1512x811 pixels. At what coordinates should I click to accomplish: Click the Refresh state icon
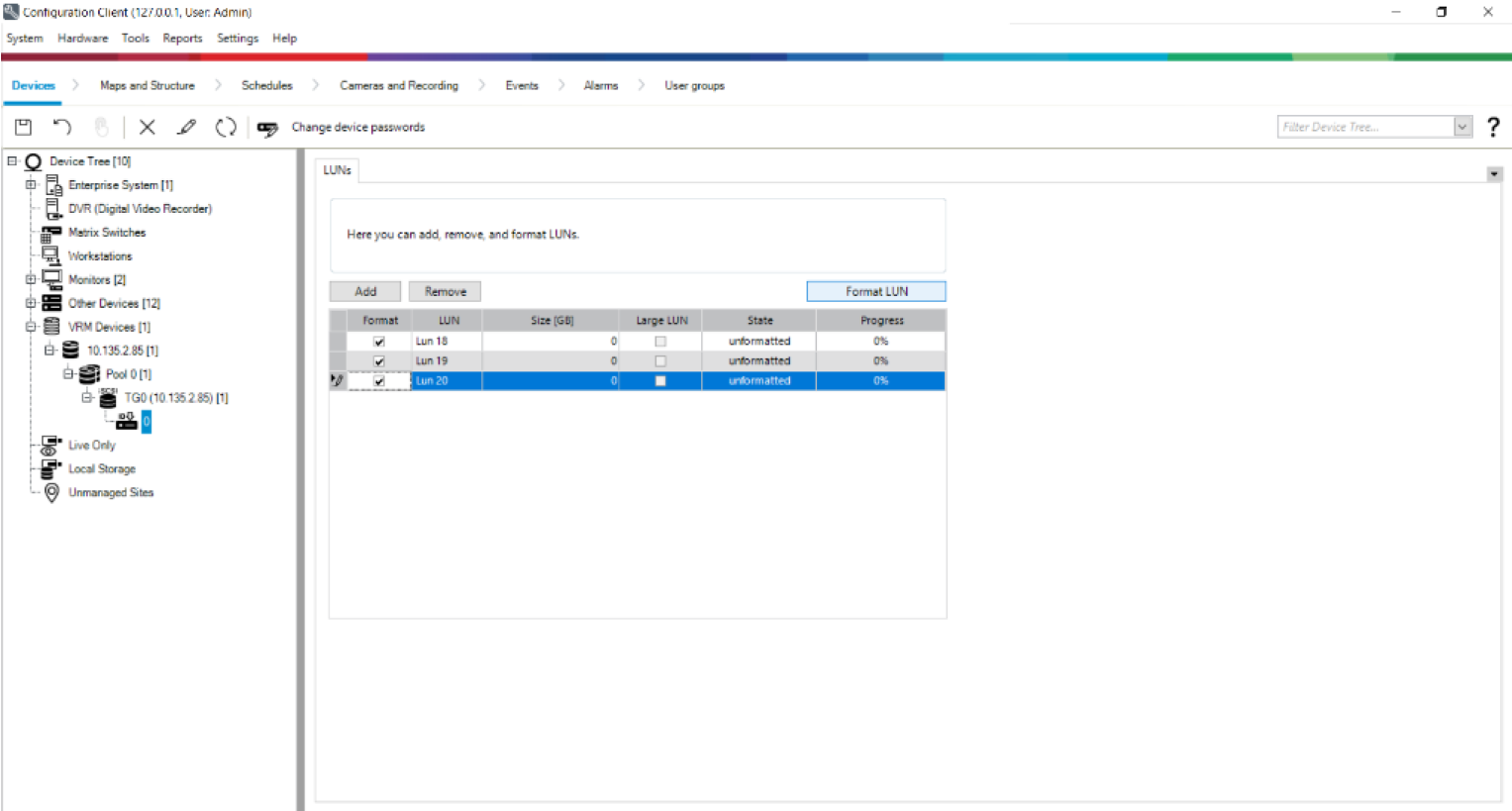click(226, 127)
